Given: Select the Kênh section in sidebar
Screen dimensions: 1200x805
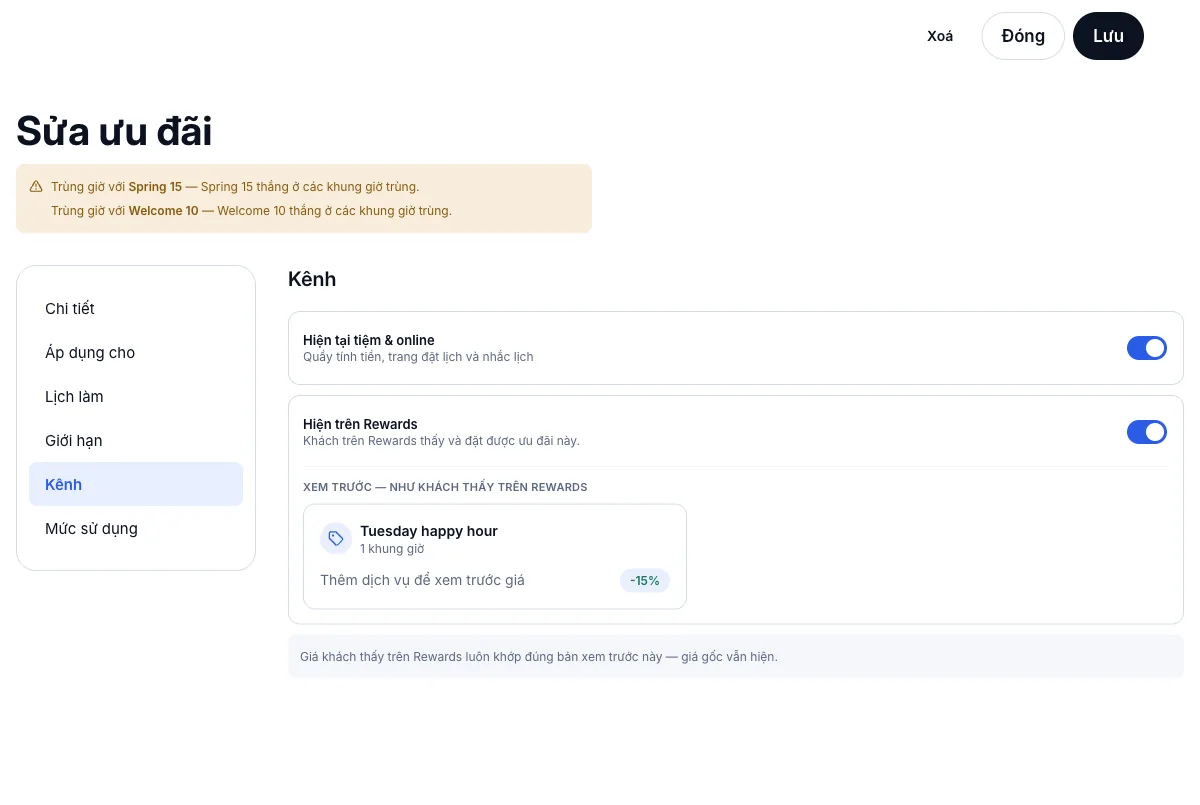Looking at the screenshot, I should click(136, 484).
